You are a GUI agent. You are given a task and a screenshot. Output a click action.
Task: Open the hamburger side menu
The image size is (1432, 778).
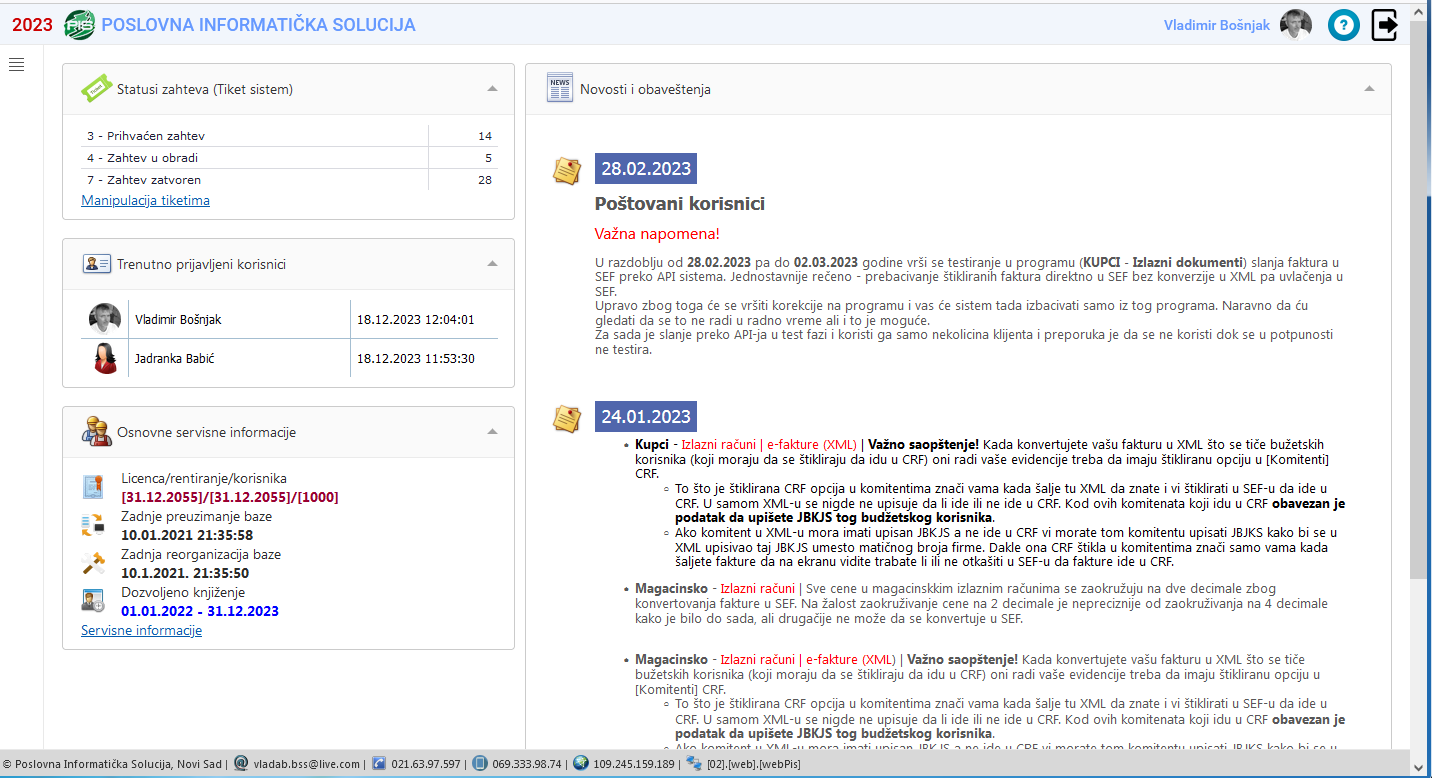click(x=16, y=65)
